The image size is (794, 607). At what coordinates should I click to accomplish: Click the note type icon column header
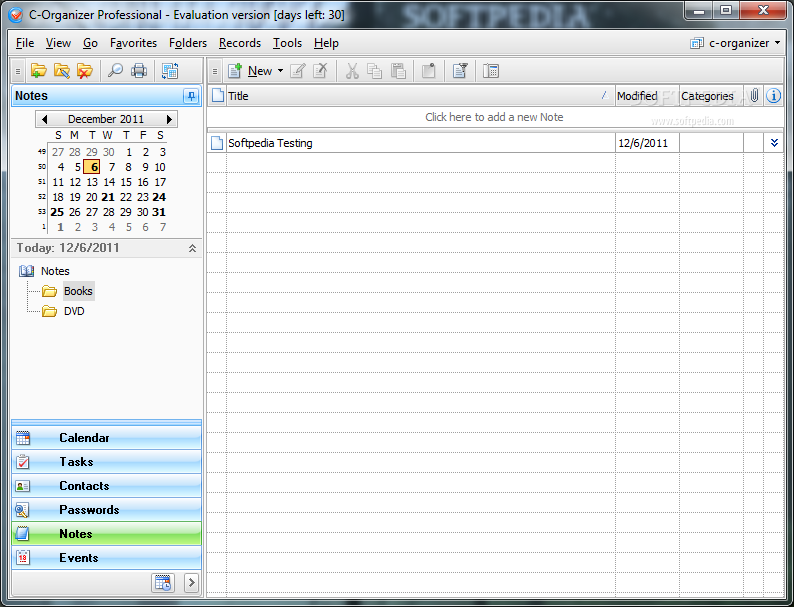[x=217, y=96]
